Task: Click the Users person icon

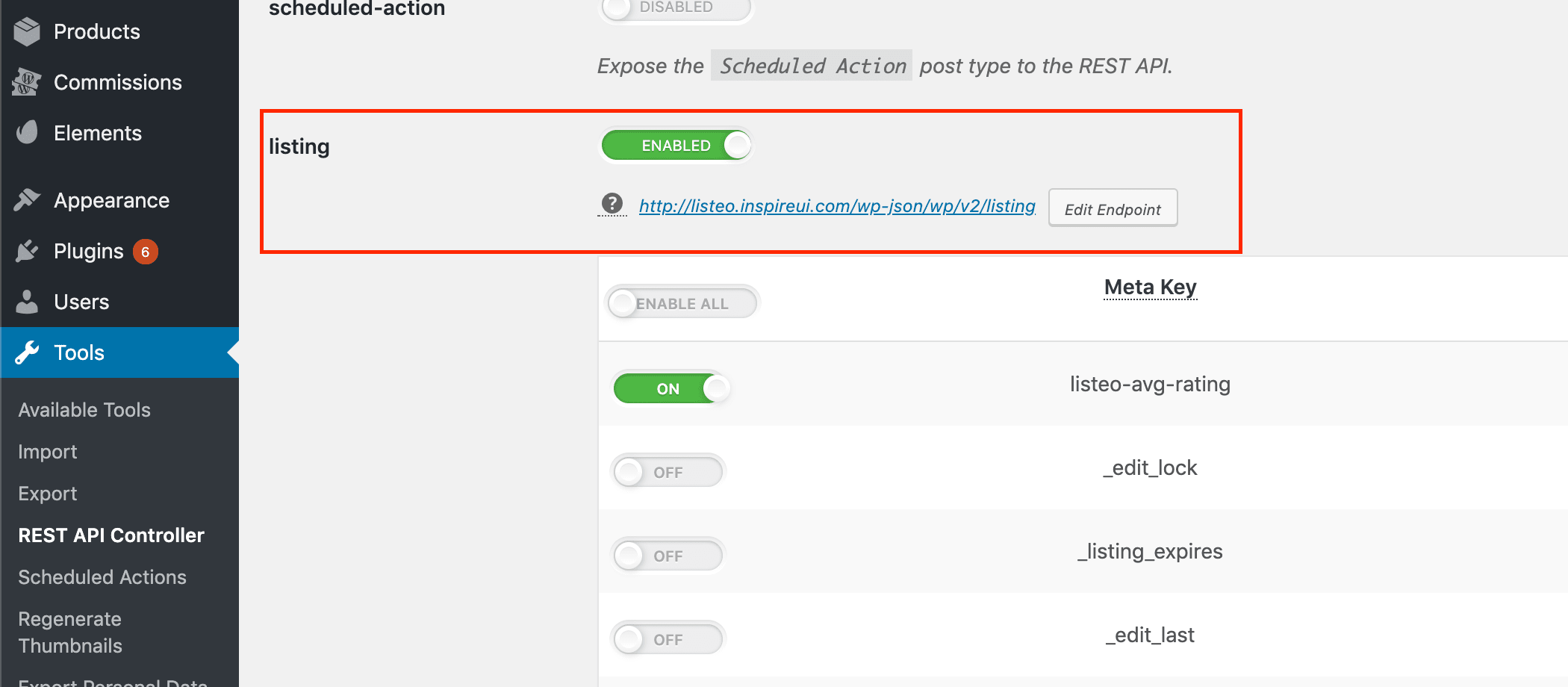Action: [x=27, y=302]
